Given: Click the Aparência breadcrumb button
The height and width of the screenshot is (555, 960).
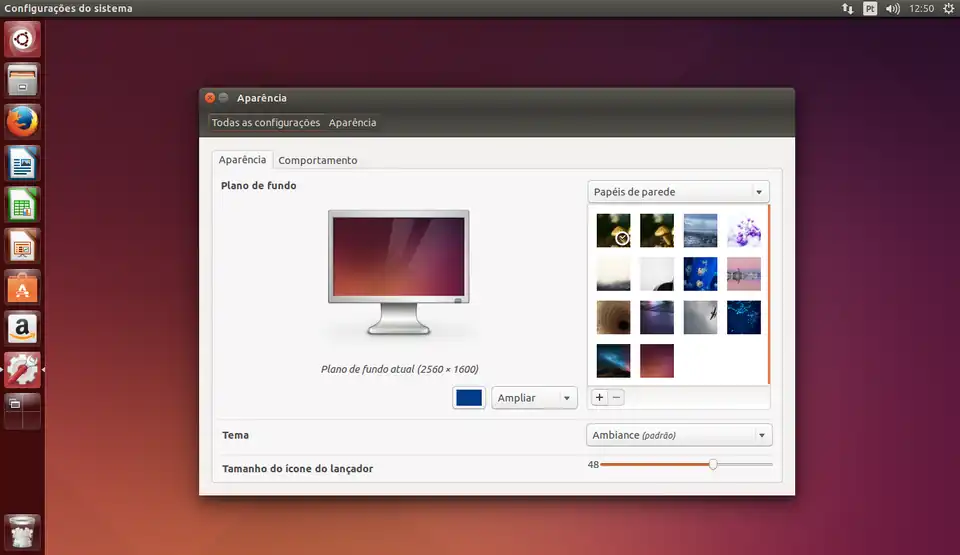Looking at the screenshot, I should pos(353,123).
